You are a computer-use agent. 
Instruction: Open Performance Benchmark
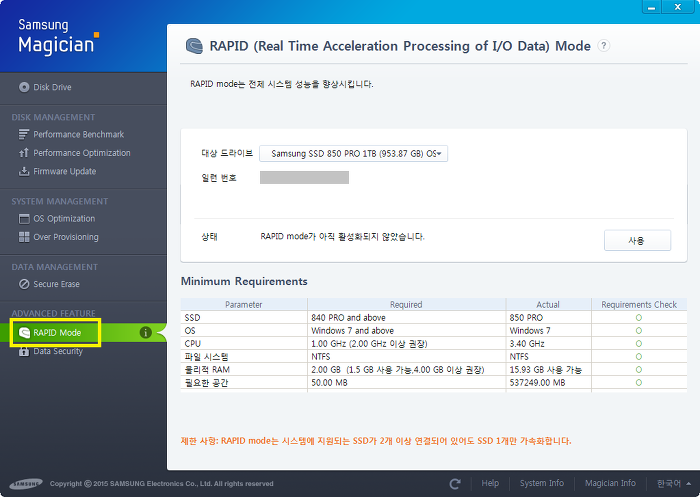point(79,134)
